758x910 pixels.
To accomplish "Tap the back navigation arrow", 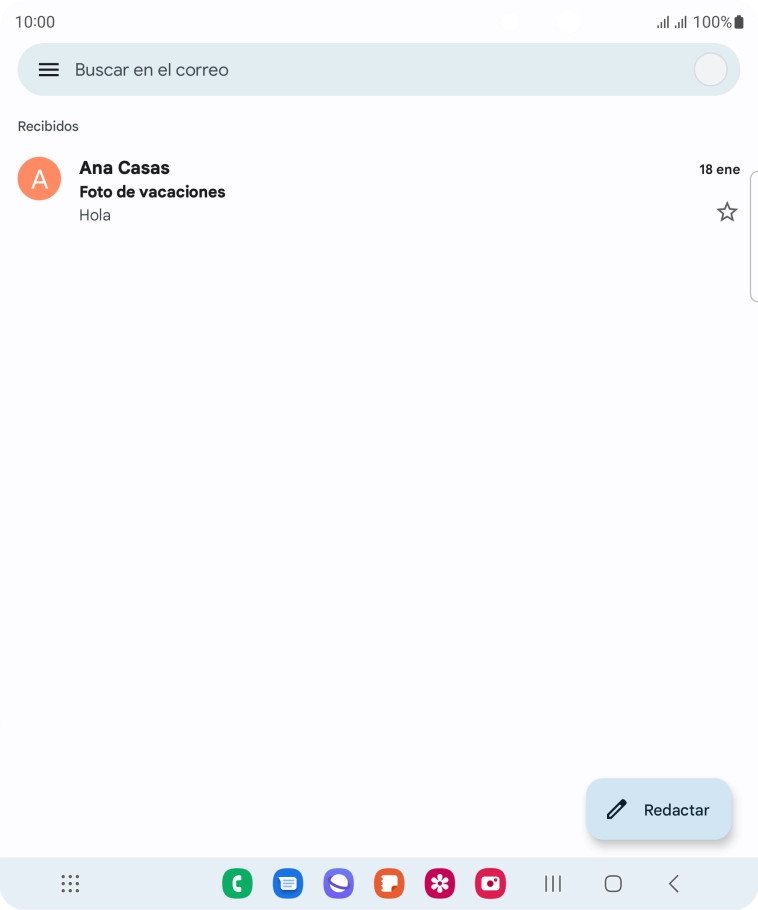I will (674, 883).
